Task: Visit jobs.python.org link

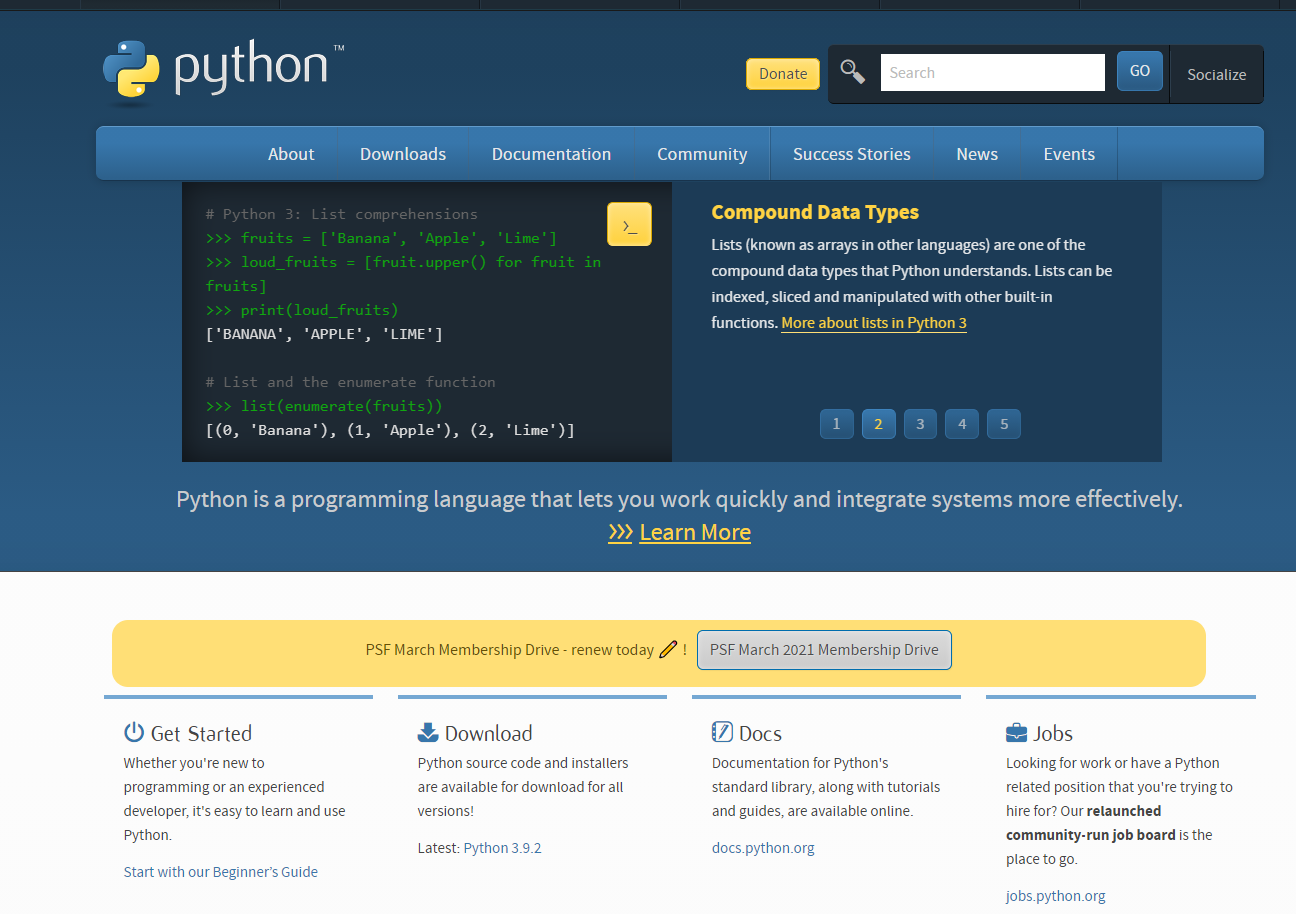Action: coord(1056,896)
